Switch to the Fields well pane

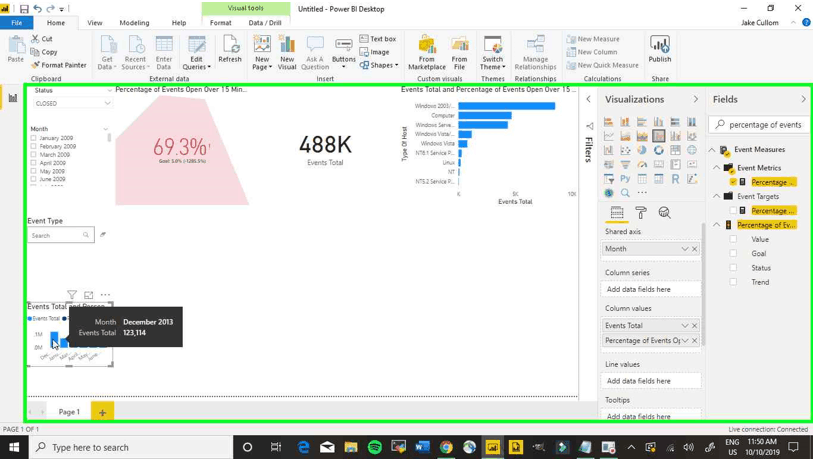pyautogui.click(x=616, y=213)
